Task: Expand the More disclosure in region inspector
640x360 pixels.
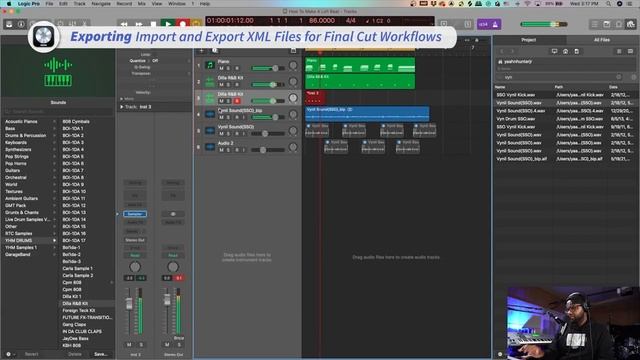Action: coord(122,99)
